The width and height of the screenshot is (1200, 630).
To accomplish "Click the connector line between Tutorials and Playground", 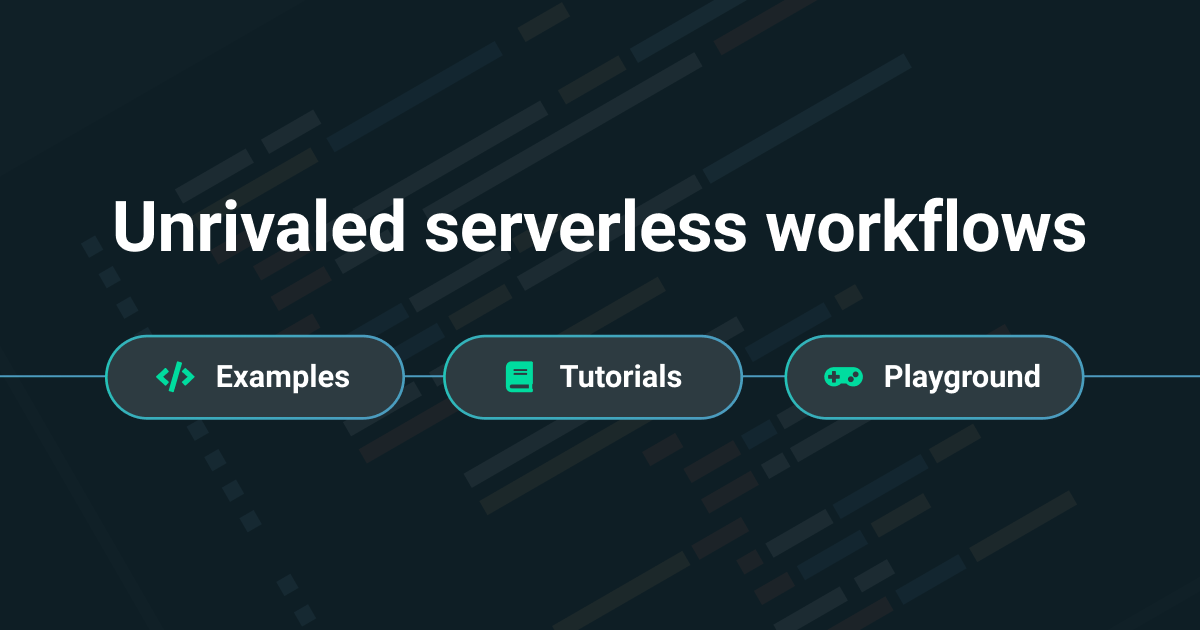I will [762, 377].
